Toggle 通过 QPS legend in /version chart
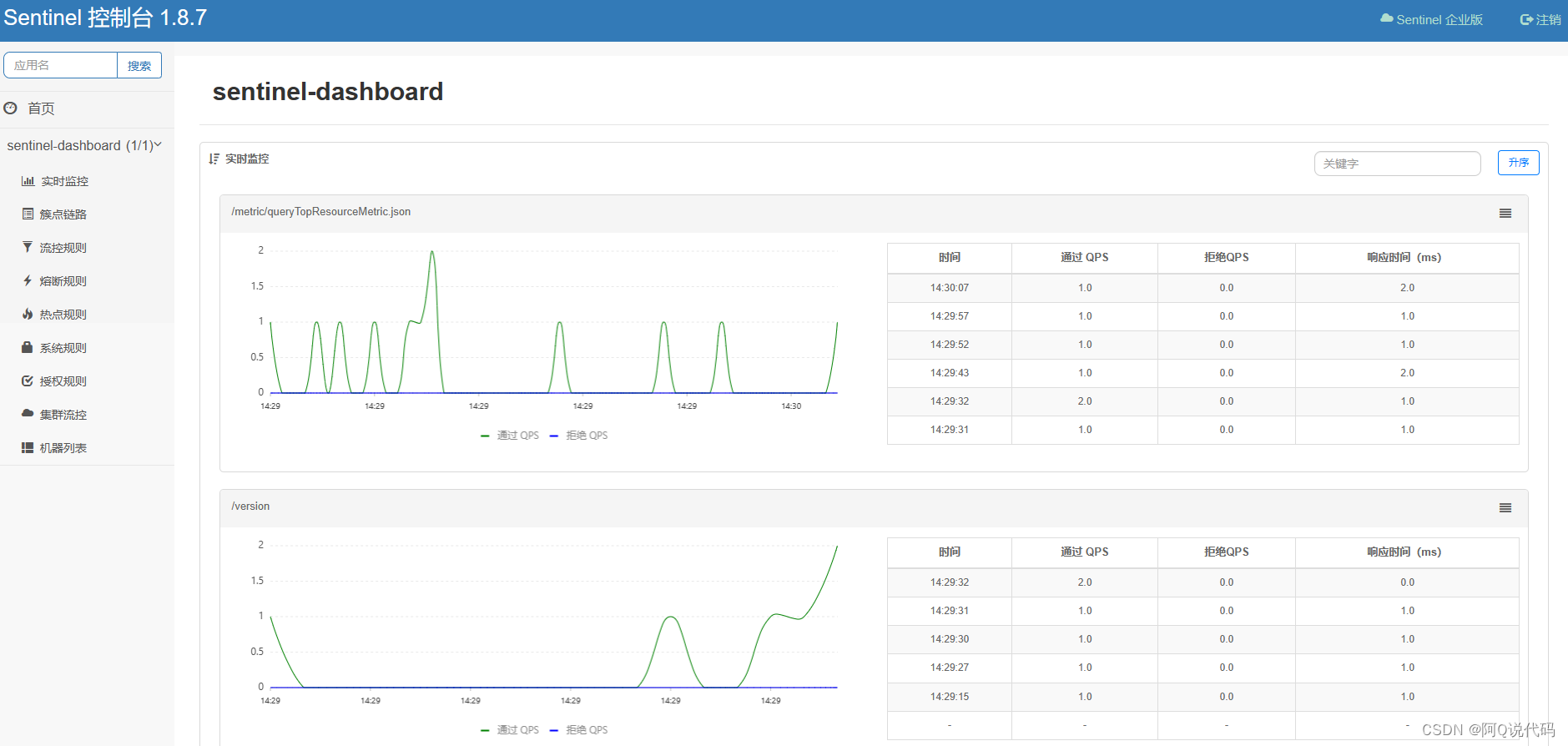The width and height of the screenshot is (1568, 746). tap(510, 730)
